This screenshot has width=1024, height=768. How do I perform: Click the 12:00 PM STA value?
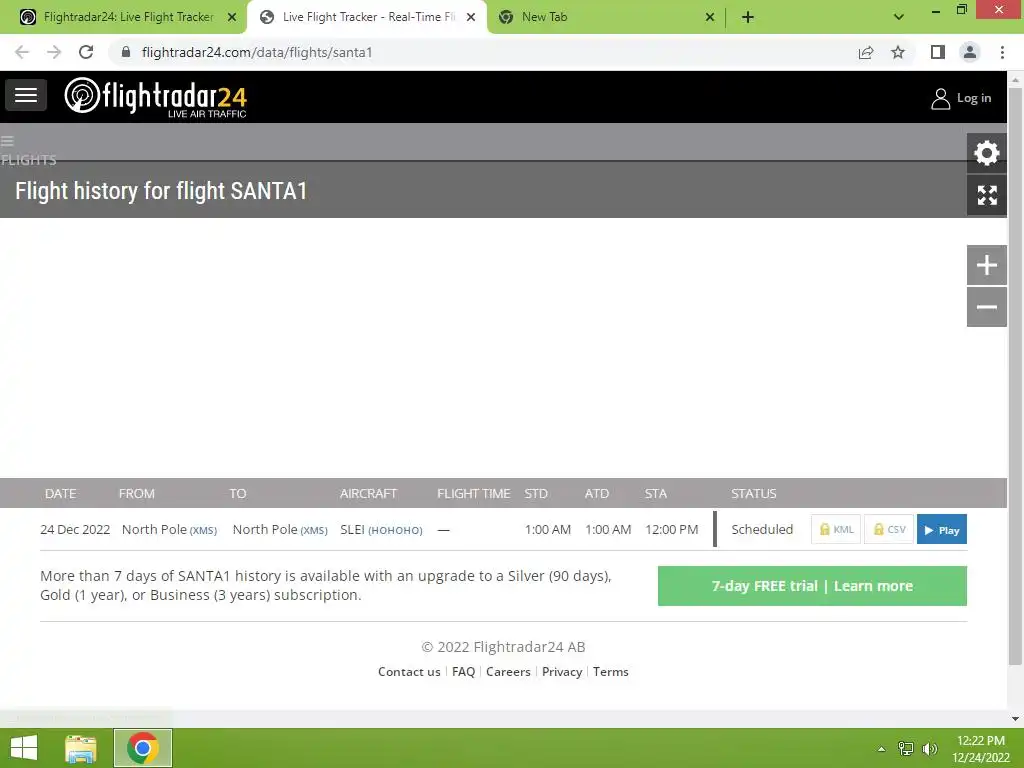[x=671, y=530]
